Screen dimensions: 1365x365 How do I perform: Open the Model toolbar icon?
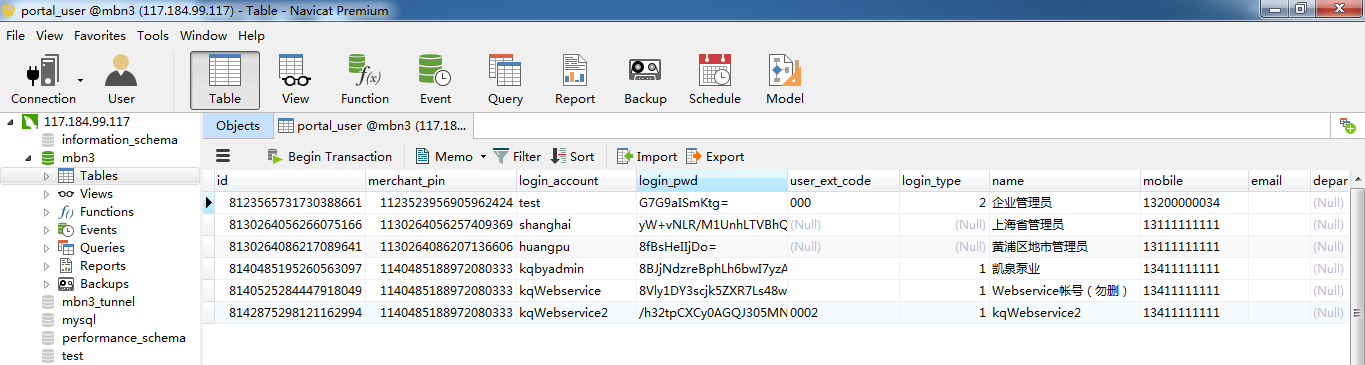[785, 80]
